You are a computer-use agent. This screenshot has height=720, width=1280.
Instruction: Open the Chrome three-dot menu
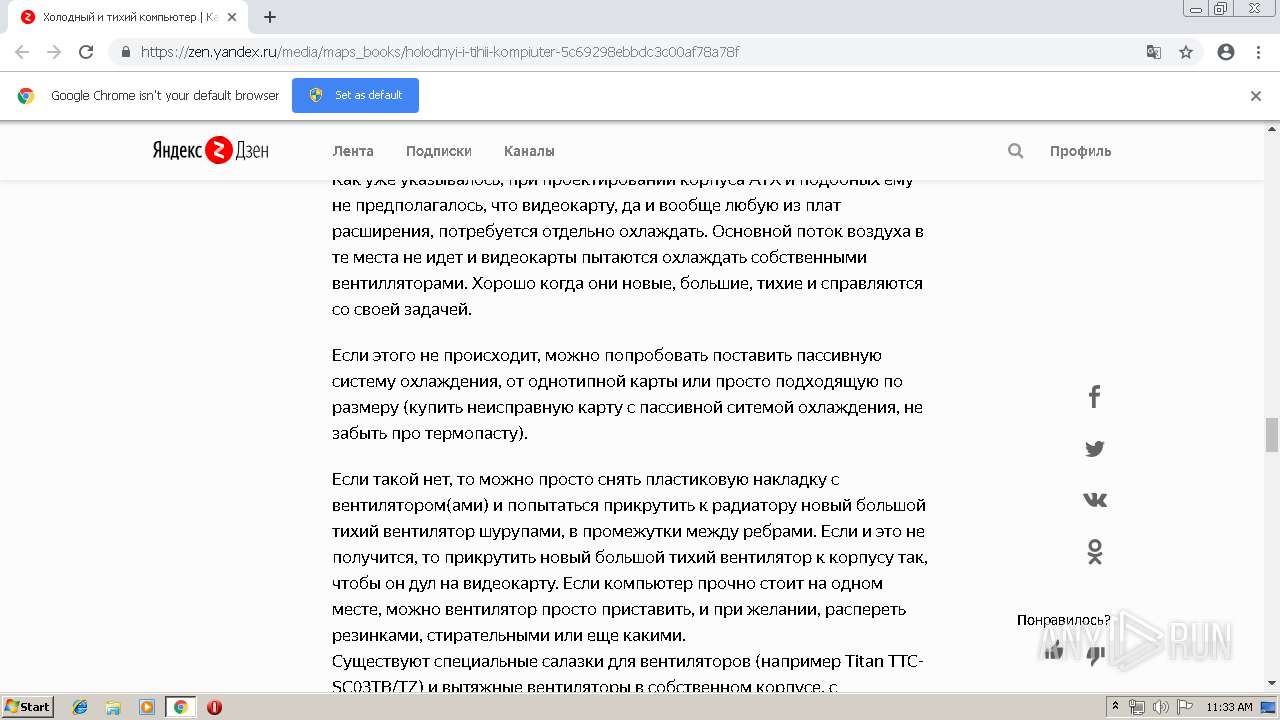tap(1258, 52)
